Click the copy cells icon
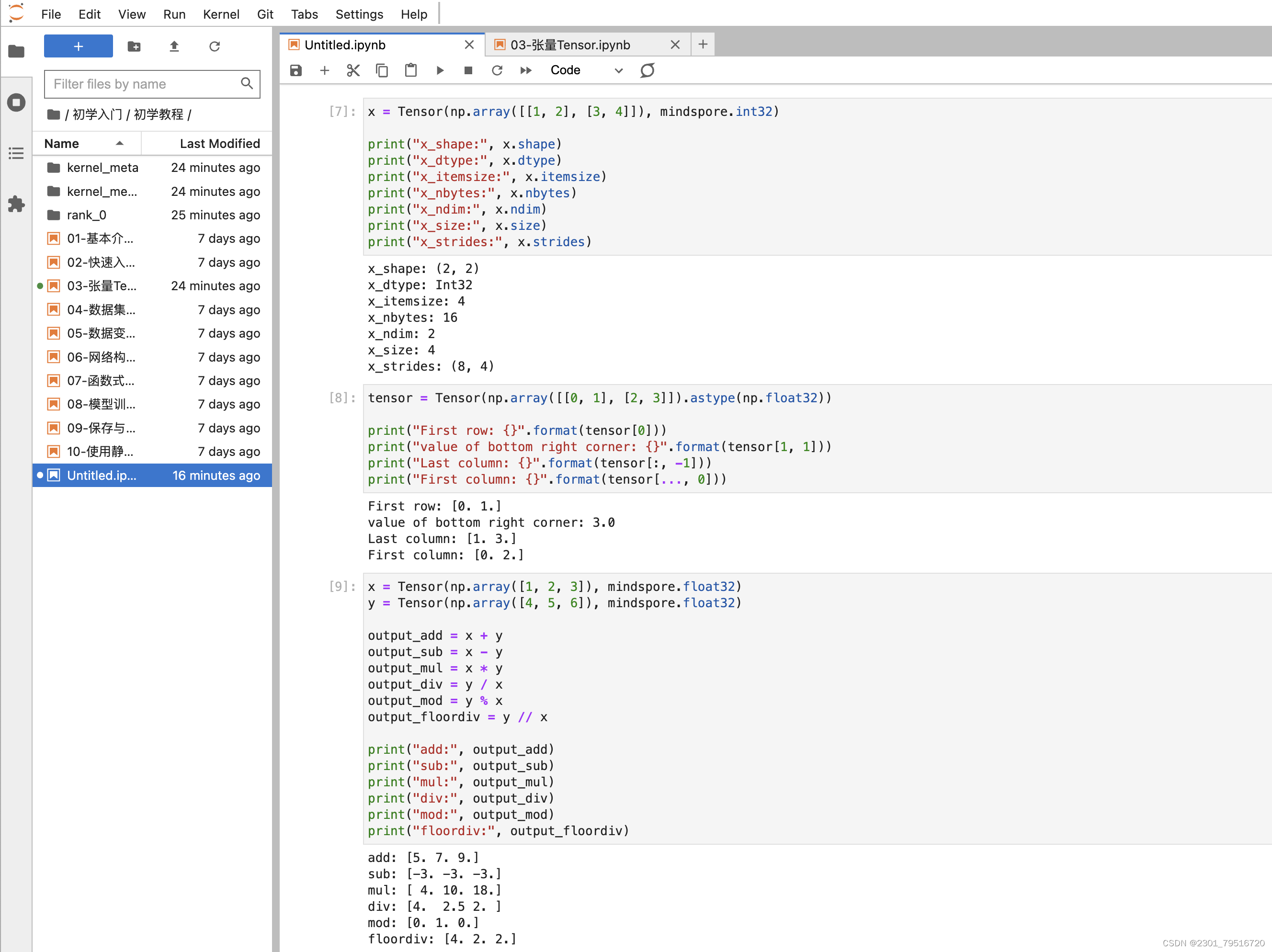The image size is (1272, 952). click(x=381, y=70)
